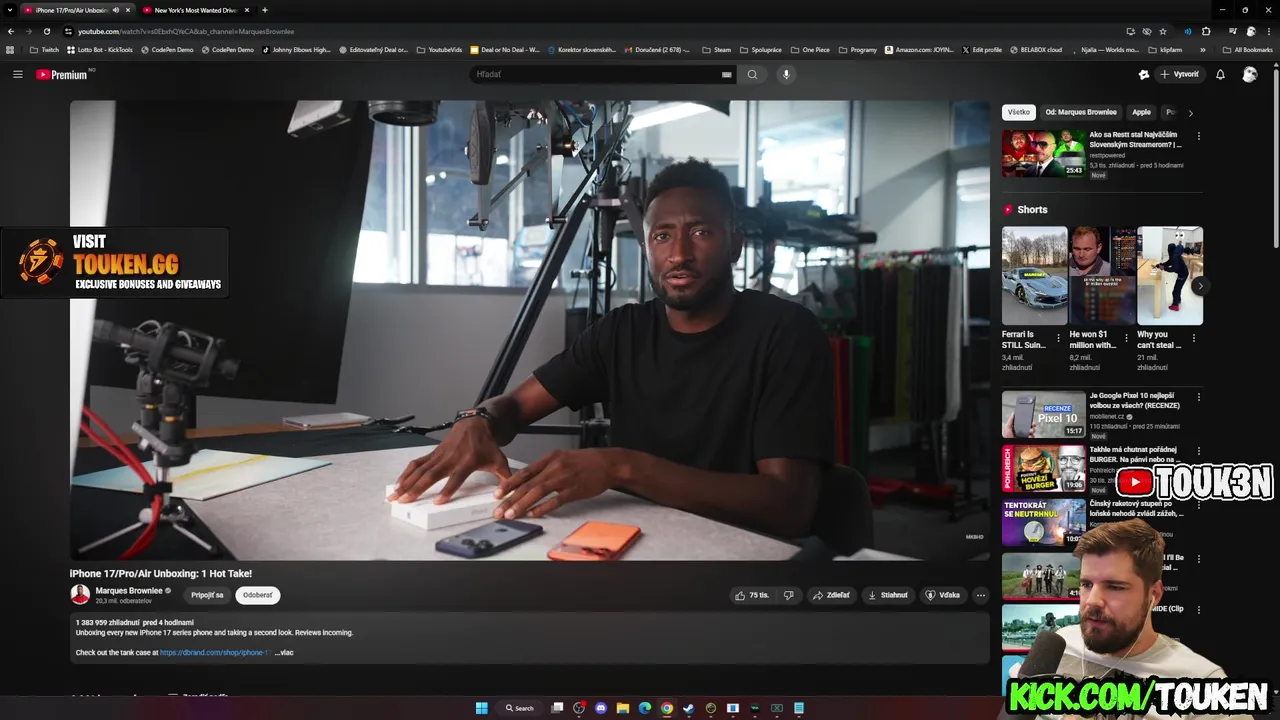Go back in browser history
The height and width of the screenshot is (720, 1280).
11,31
